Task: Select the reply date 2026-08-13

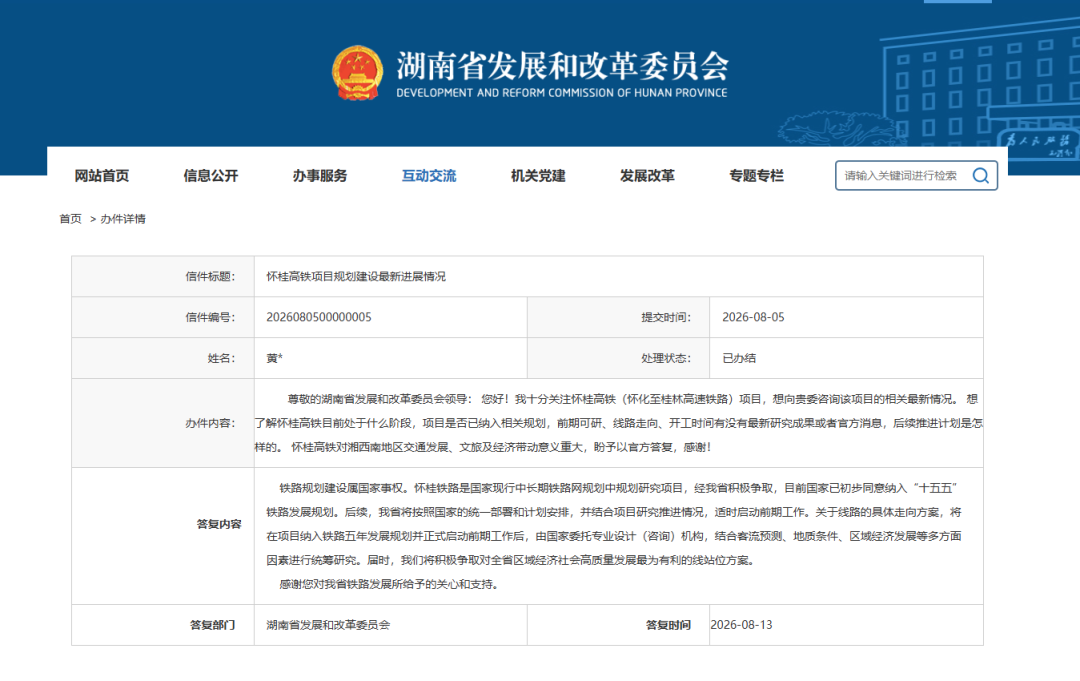Action: tap(741, 625)
